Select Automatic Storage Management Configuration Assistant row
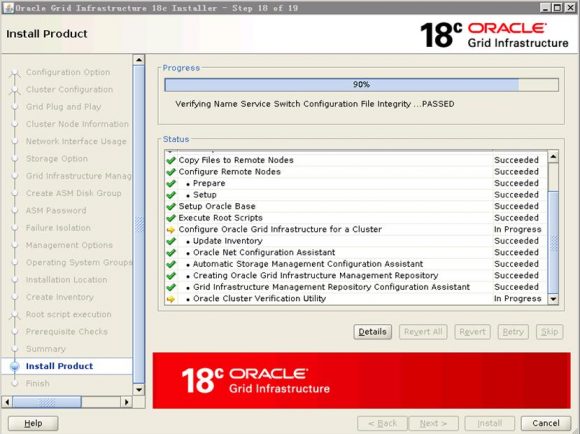 [x=356, y=264]
